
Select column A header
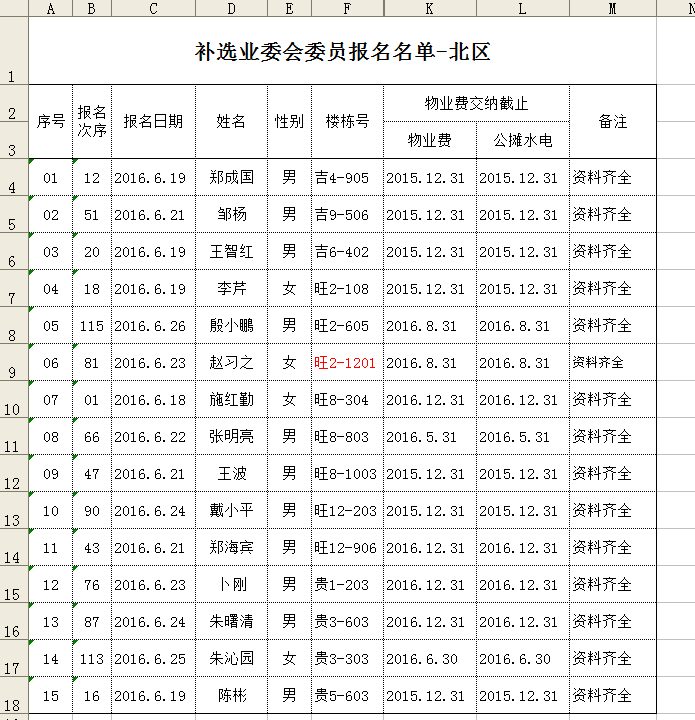click(x=51, y=8)
